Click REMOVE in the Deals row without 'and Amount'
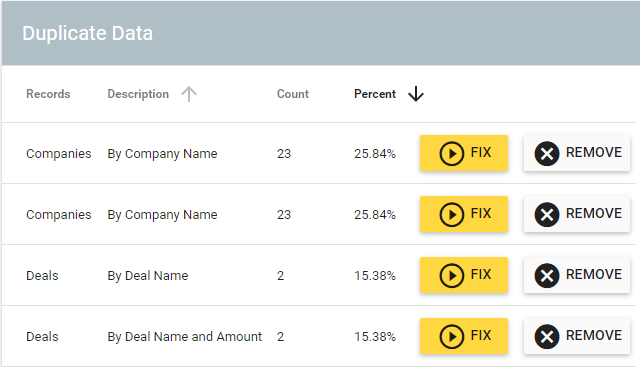The height and width of the screenshot is (367, 640). tap(577, 275)
